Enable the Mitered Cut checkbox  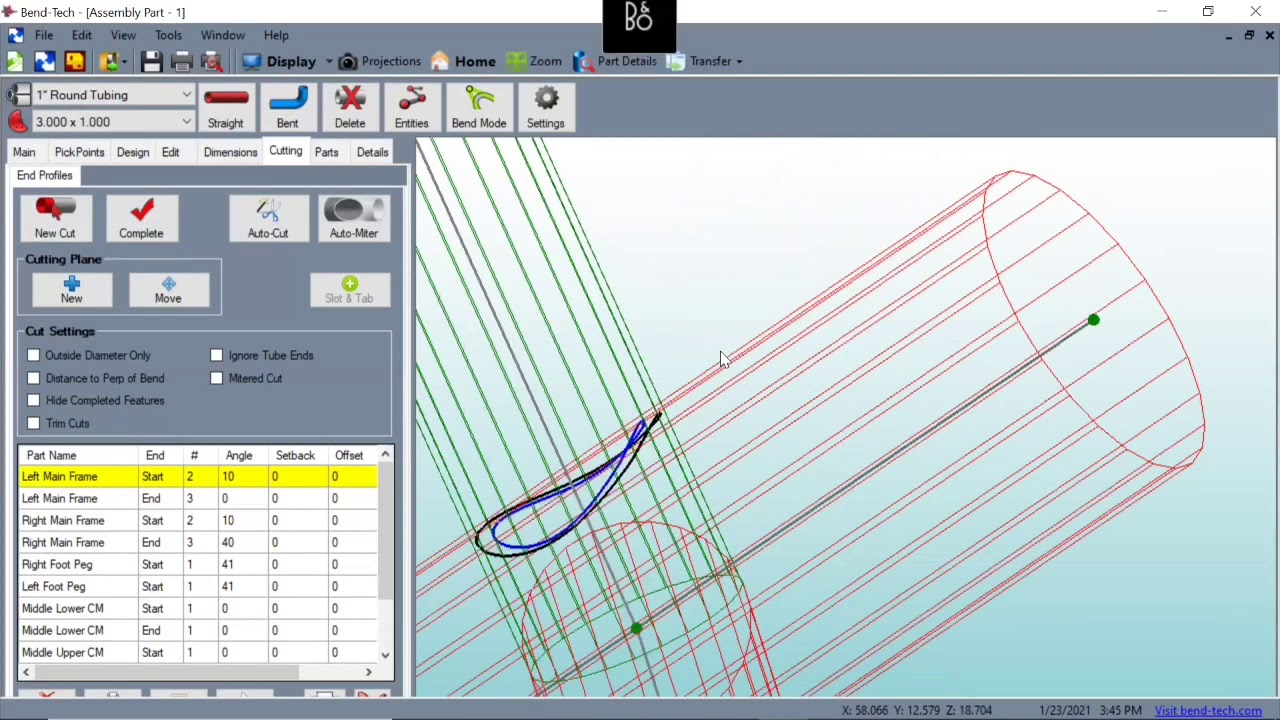(217, 378)
